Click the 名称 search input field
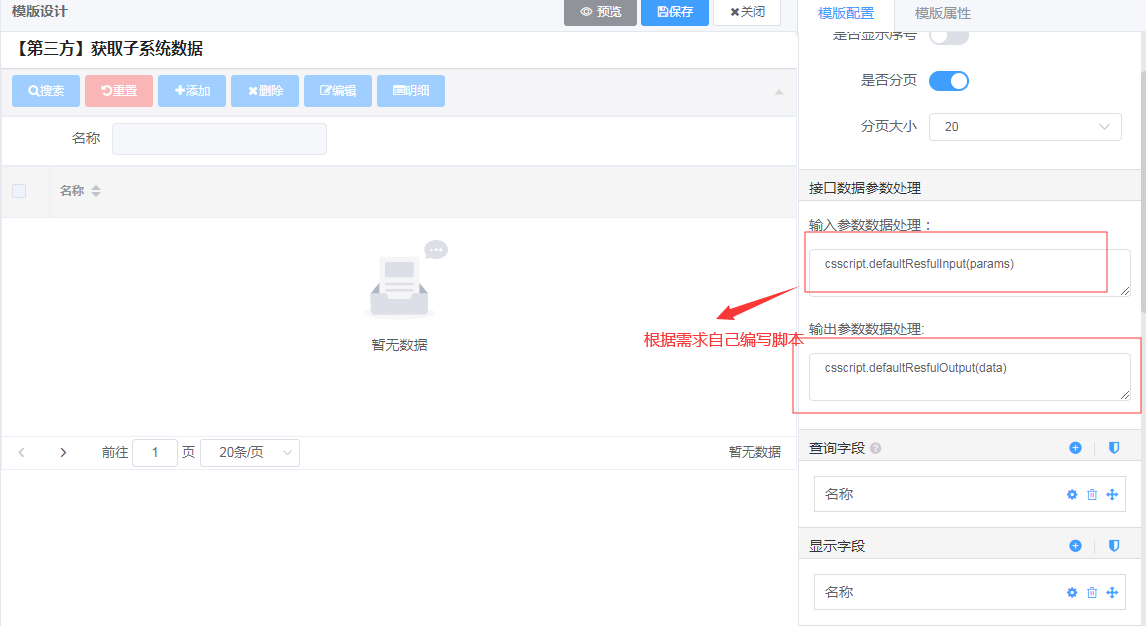 click(x=219, y=139)
